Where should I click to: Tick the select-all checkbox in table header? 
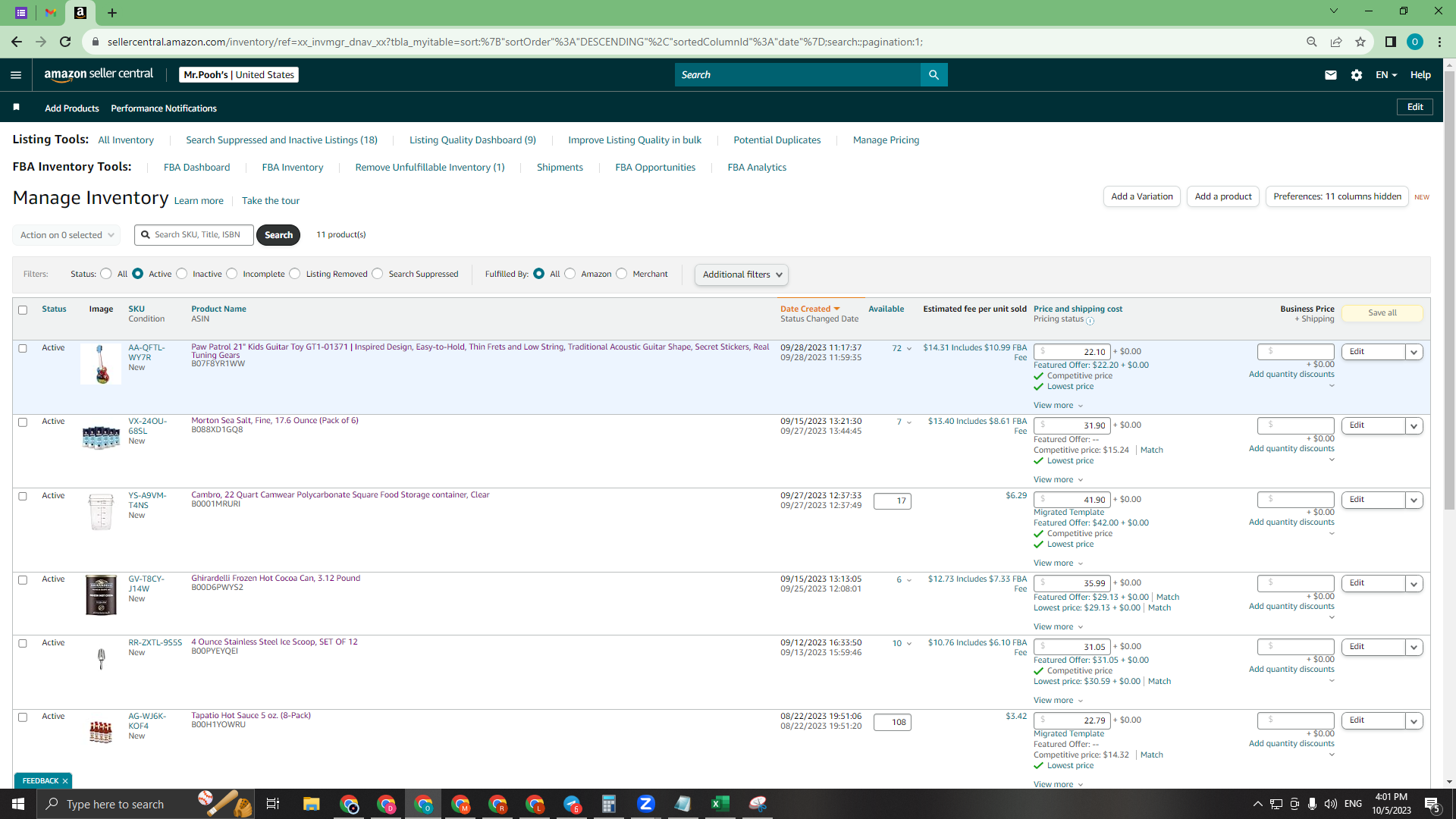pos(23,309)
